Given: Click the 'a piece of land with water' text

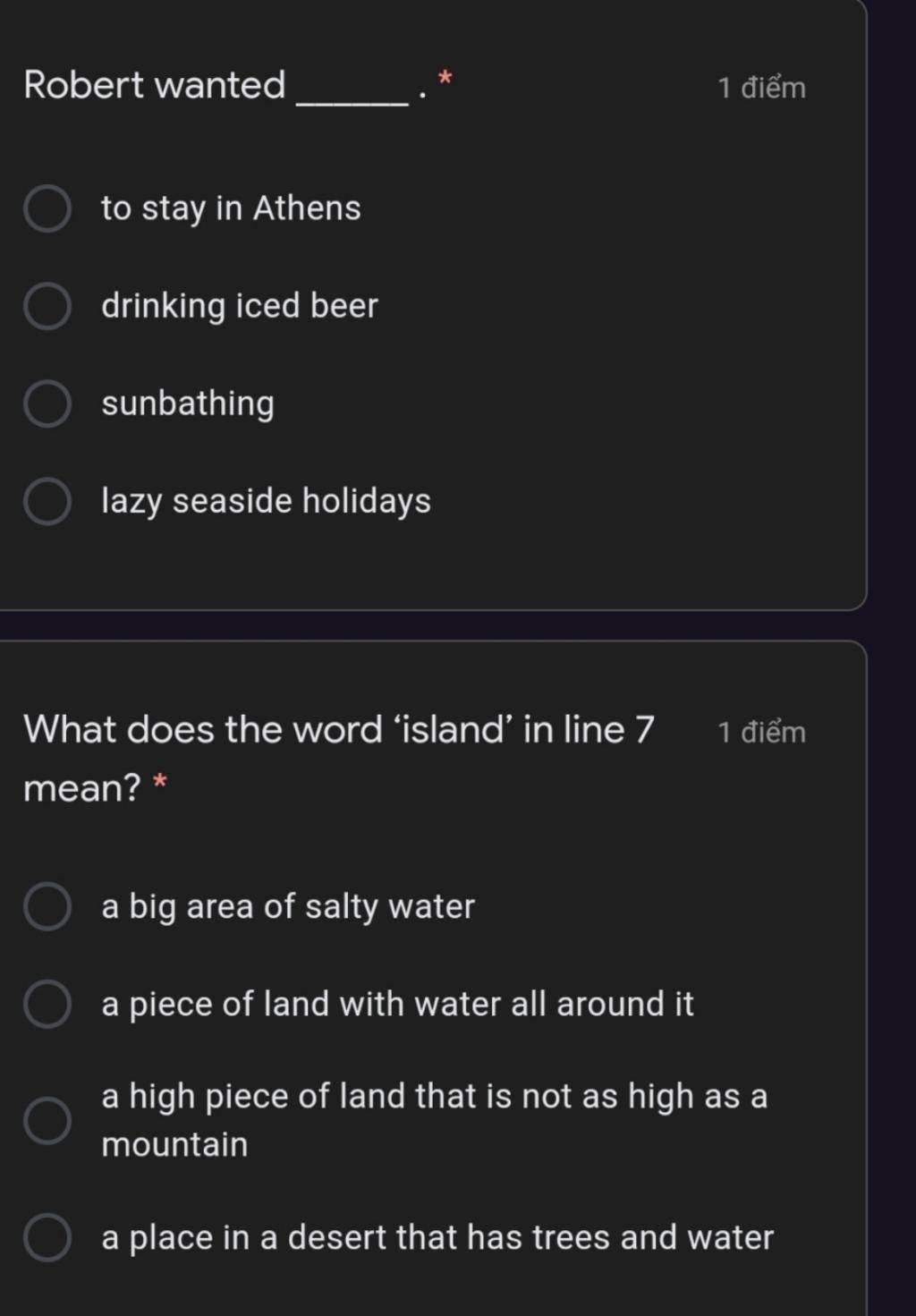Looking at the screenshot, I should (397, 1004).
